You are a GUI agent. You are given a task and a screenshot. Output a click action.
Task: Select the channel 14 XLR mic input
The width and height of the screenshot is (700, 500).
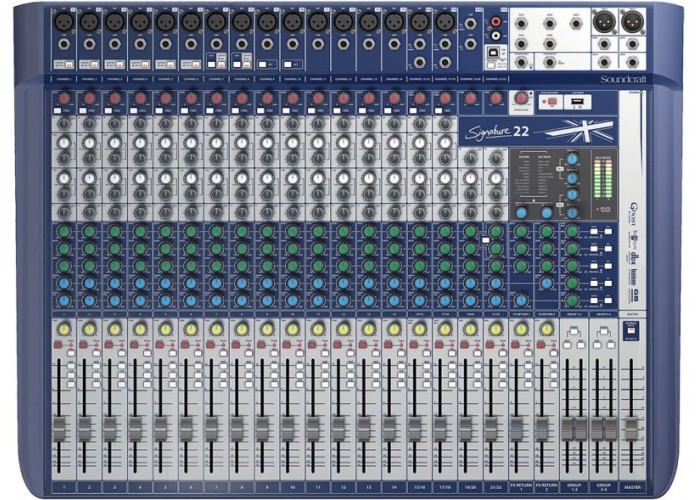(x=394, y=21)
